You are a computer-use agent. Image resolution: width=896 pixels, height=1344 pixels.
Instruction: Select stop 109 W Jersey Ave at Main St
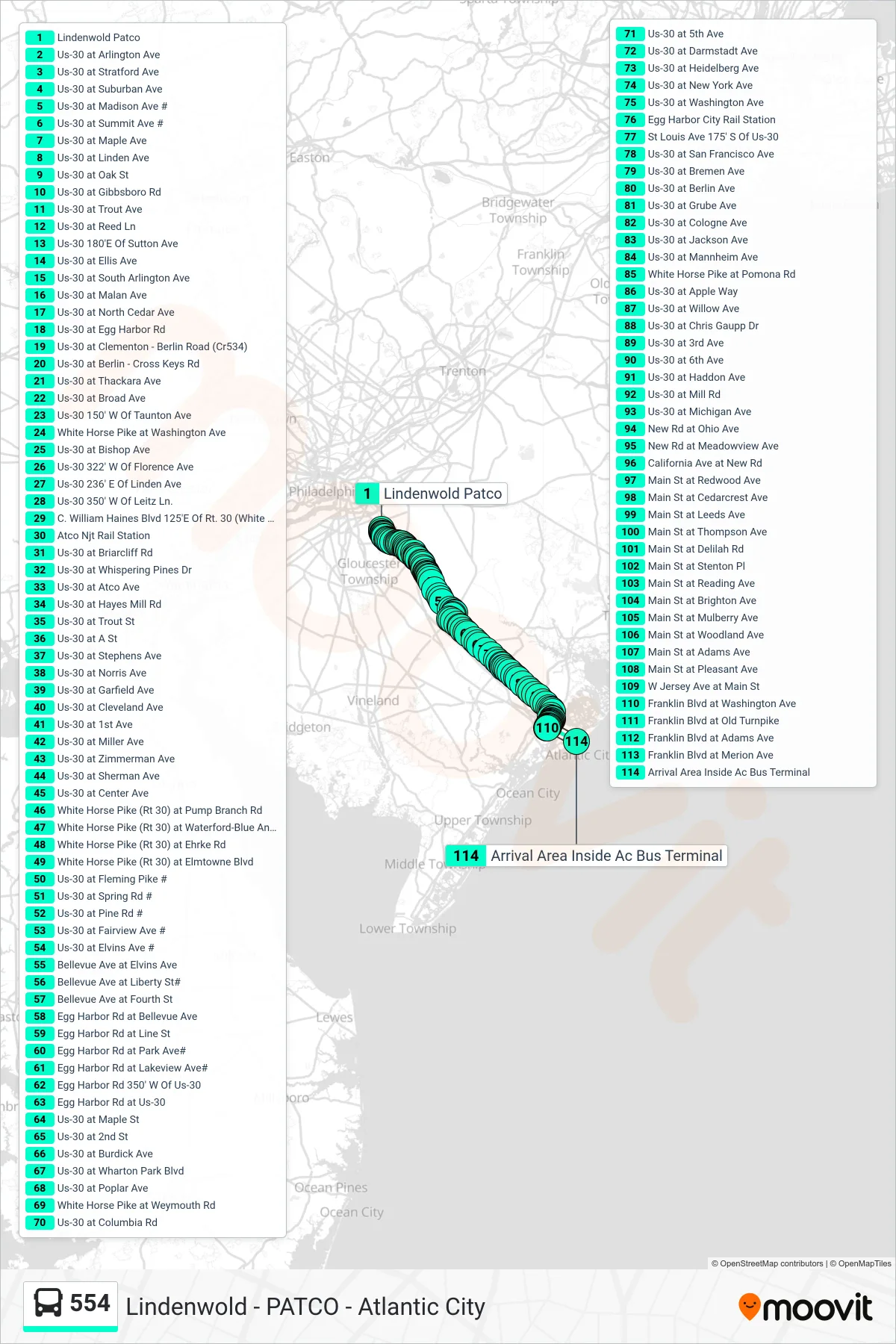tap(688, 686)
